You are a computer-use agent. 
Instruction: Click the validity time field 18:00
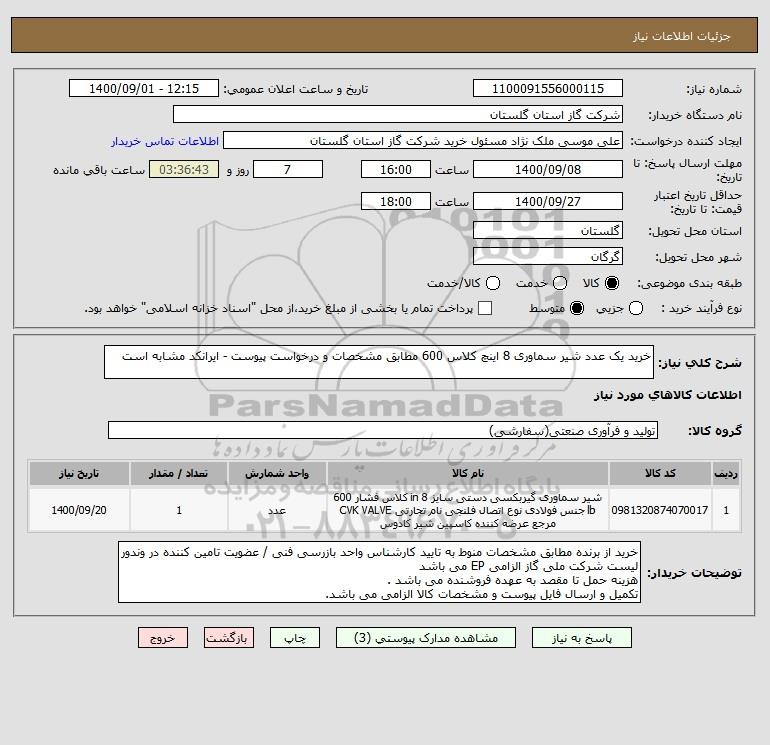(396, 201)
